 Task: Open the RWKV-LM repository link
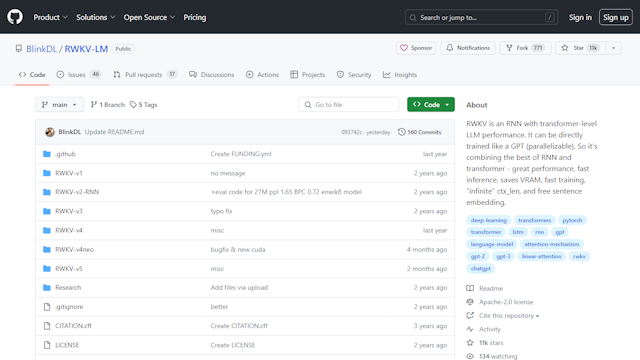point(86,49)
